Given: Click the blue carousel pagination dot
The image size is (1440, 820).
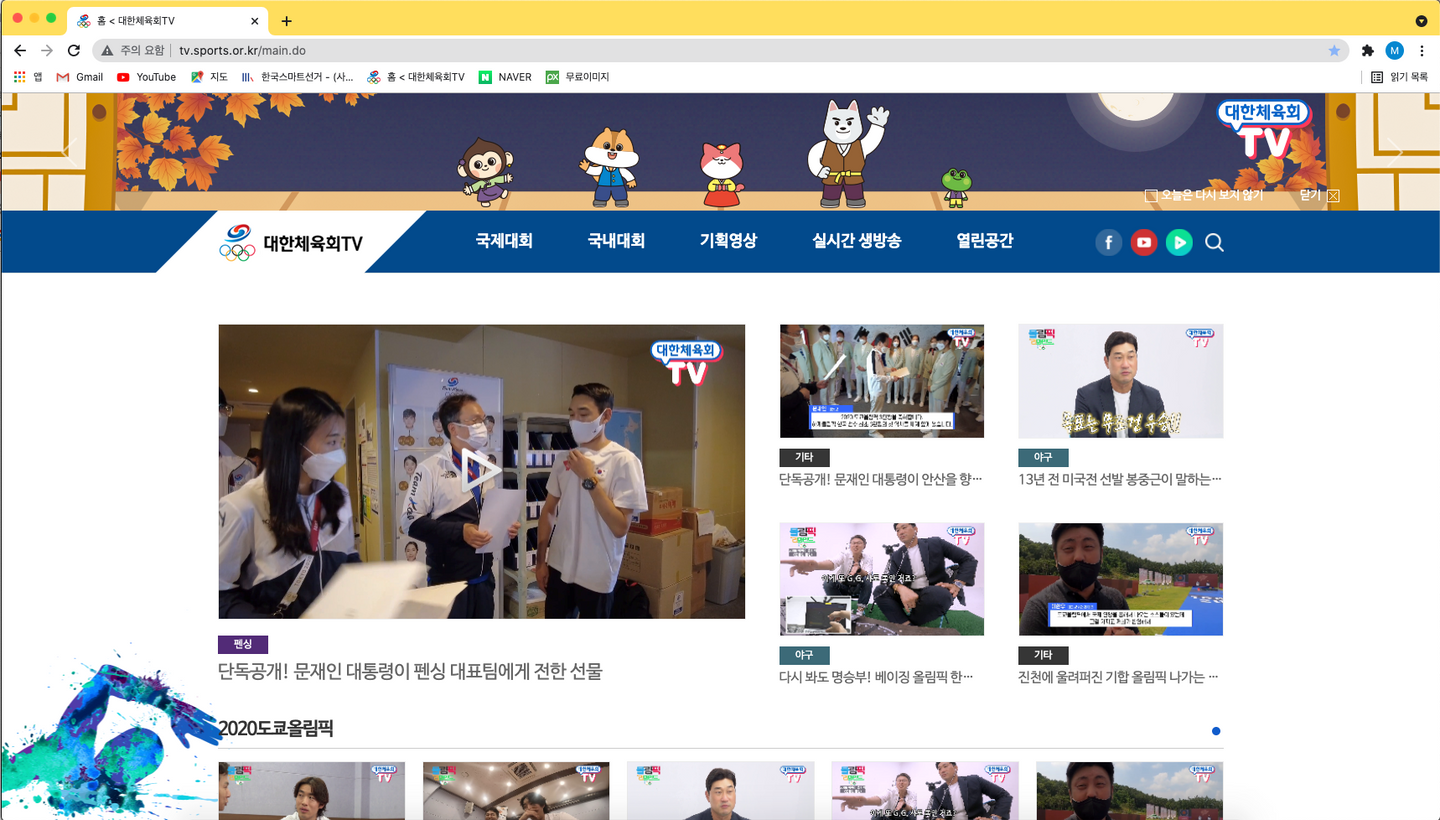Looking at the screenshot, I should (x=1216, y=731).
